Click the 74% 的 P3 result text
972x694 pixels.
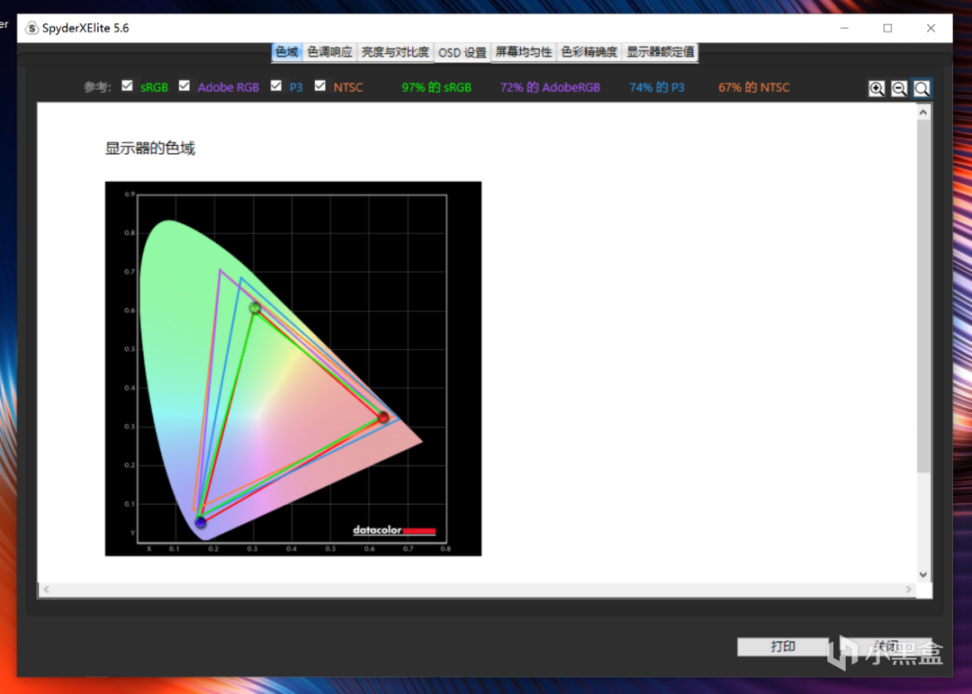[657, 87]
